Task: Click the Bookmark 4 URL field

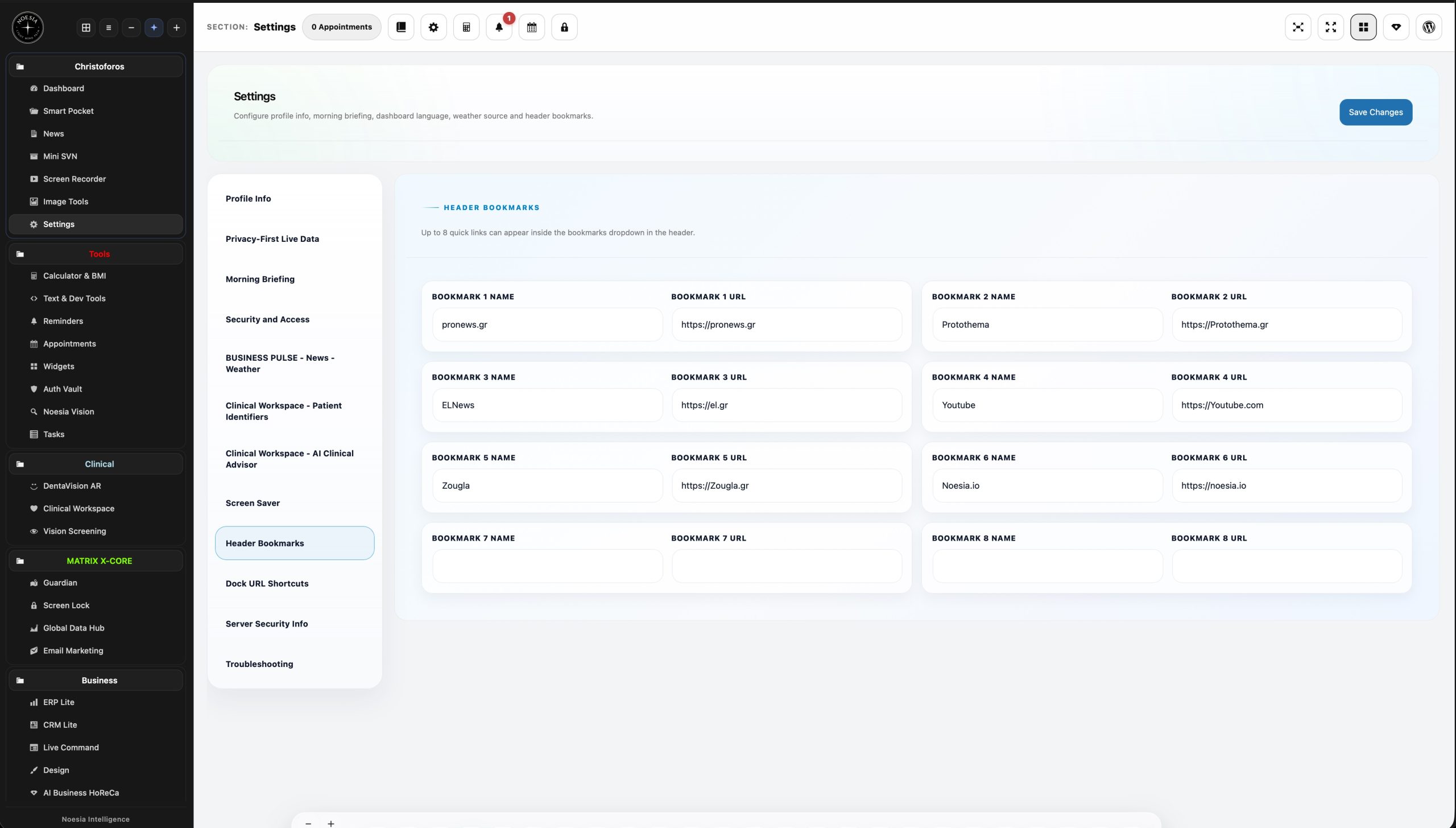Action: click(1287, 405)
